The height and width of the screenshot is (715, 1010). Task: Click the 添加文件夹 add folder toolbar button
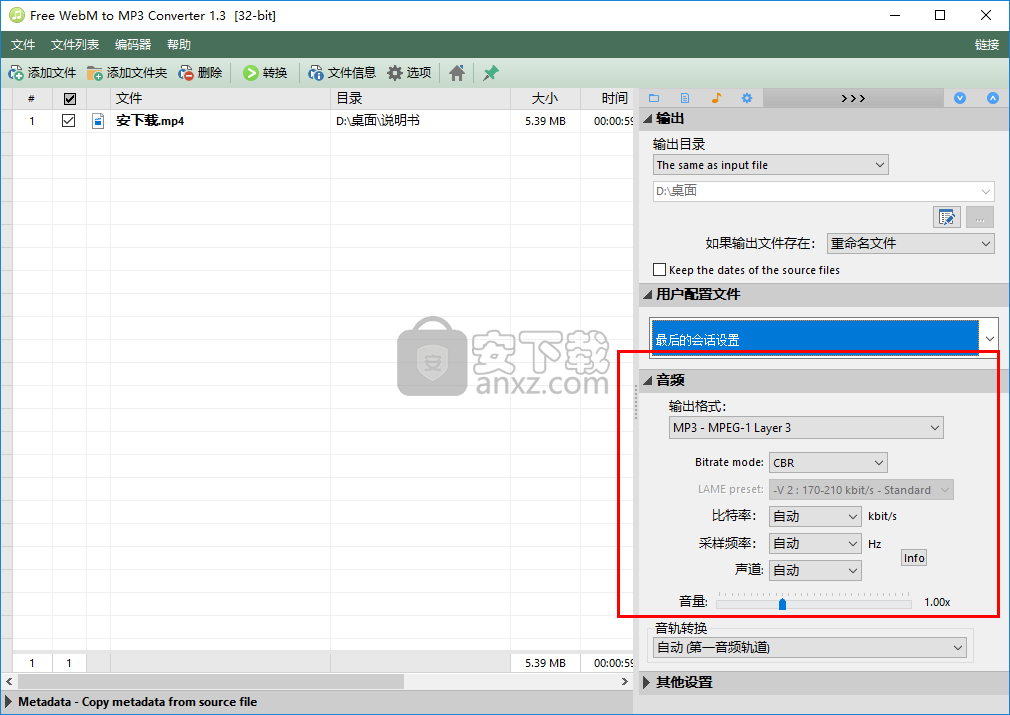128,73
